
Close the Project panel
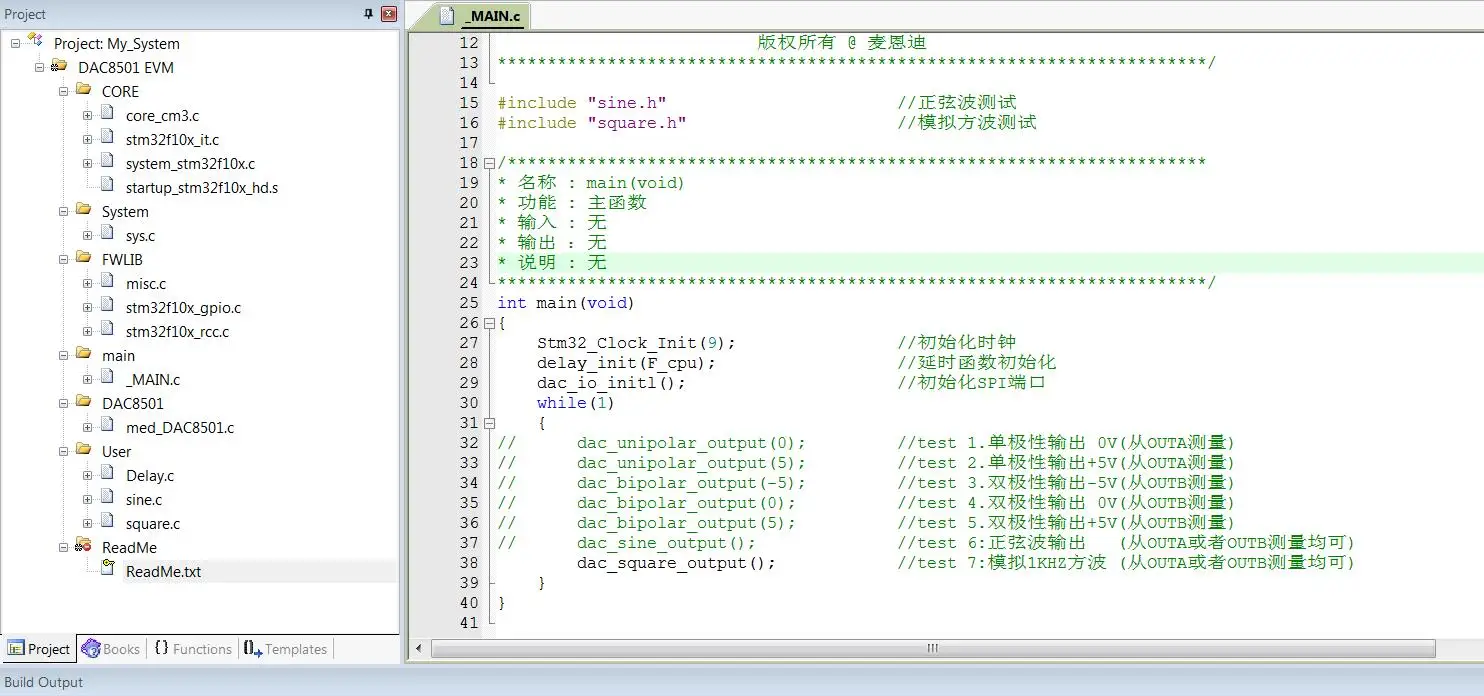click(389, 14)
